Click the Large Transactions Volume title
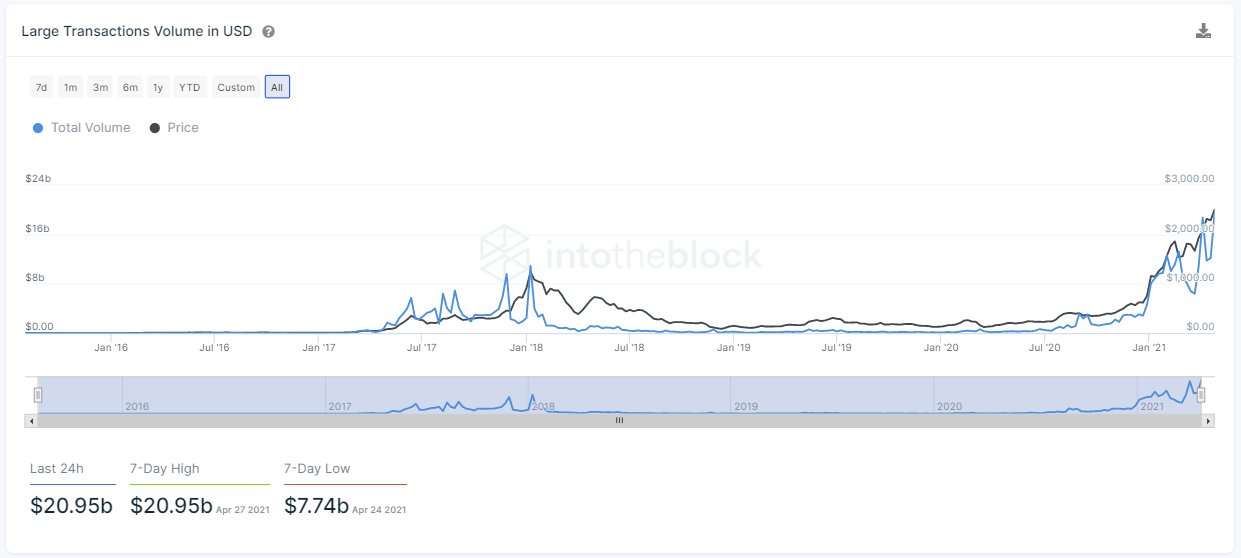This screenshot has width=1241, height=558. click(137, 31)
